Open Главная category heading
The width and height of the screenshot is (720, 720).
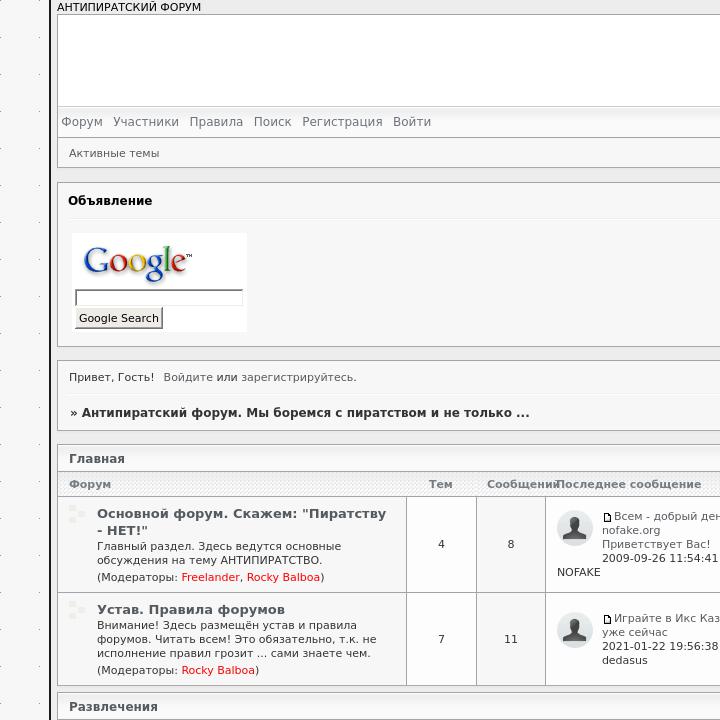(x=97, y=459)
